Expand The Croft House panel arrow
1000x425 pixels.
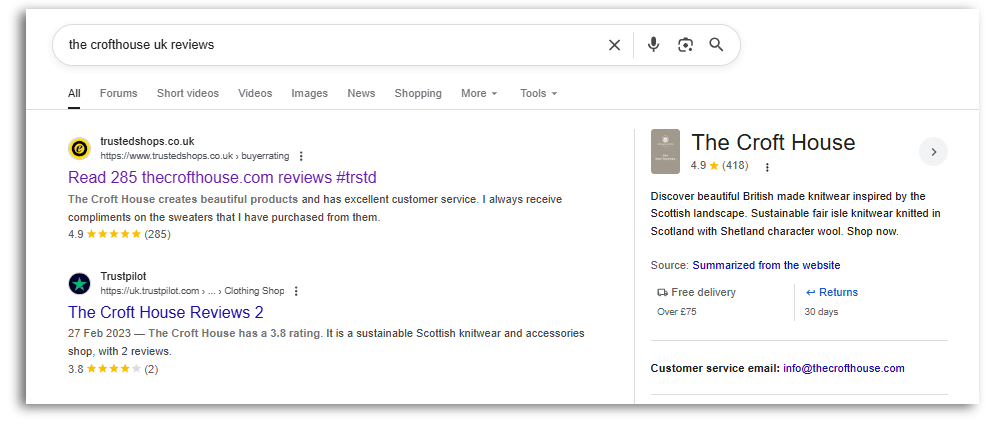point(932,152)
